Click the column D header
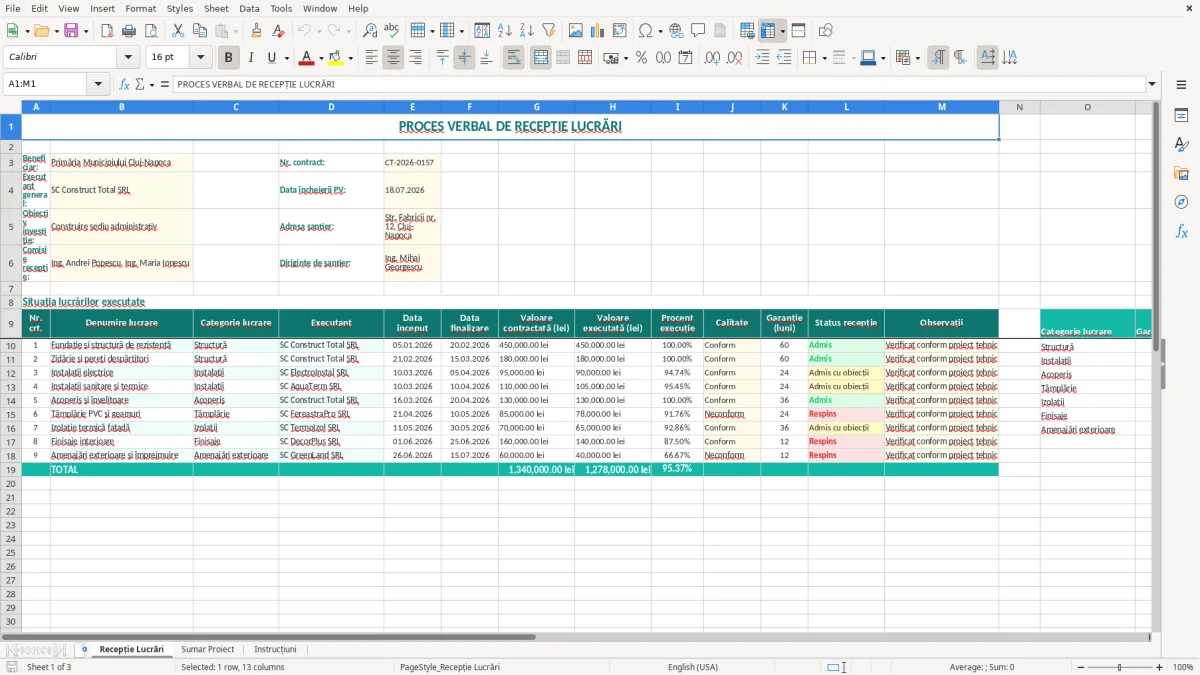 (331, 107)
